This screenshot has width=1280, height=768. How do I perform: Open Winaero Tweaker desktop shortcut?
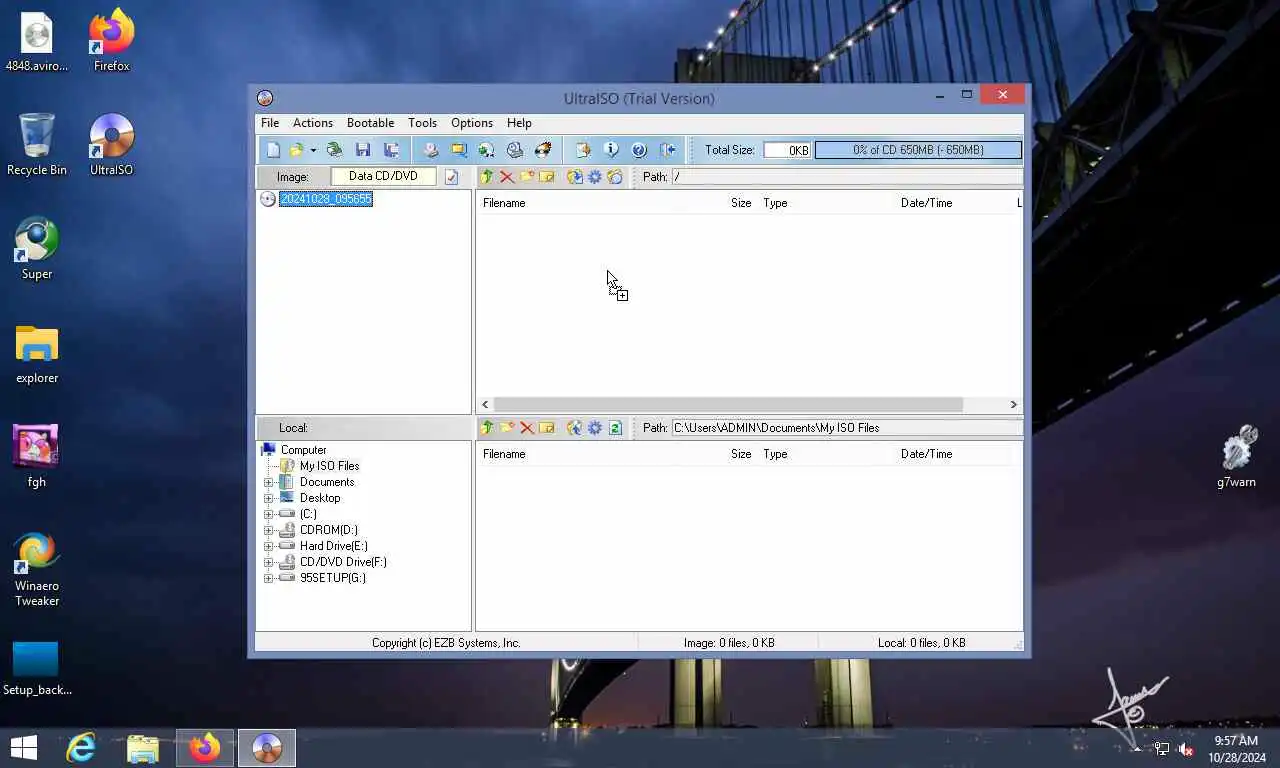tap(37, 570)
